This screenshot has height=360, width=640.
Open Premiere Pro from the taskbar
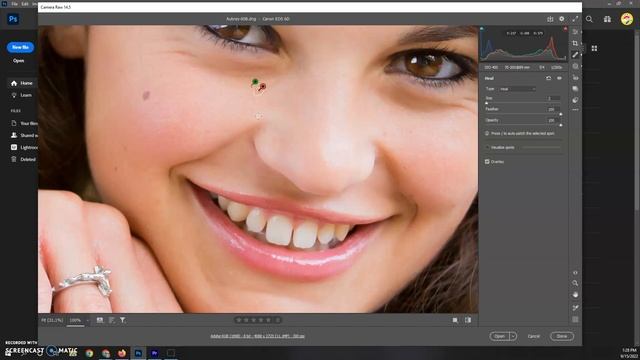[154, 353]
